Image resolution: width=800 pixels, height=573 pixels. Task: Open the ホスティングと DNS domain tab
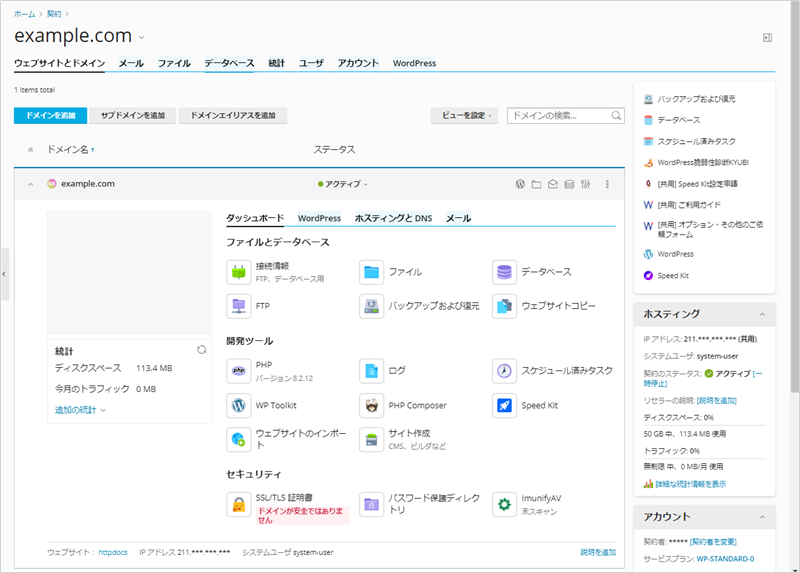393,218
